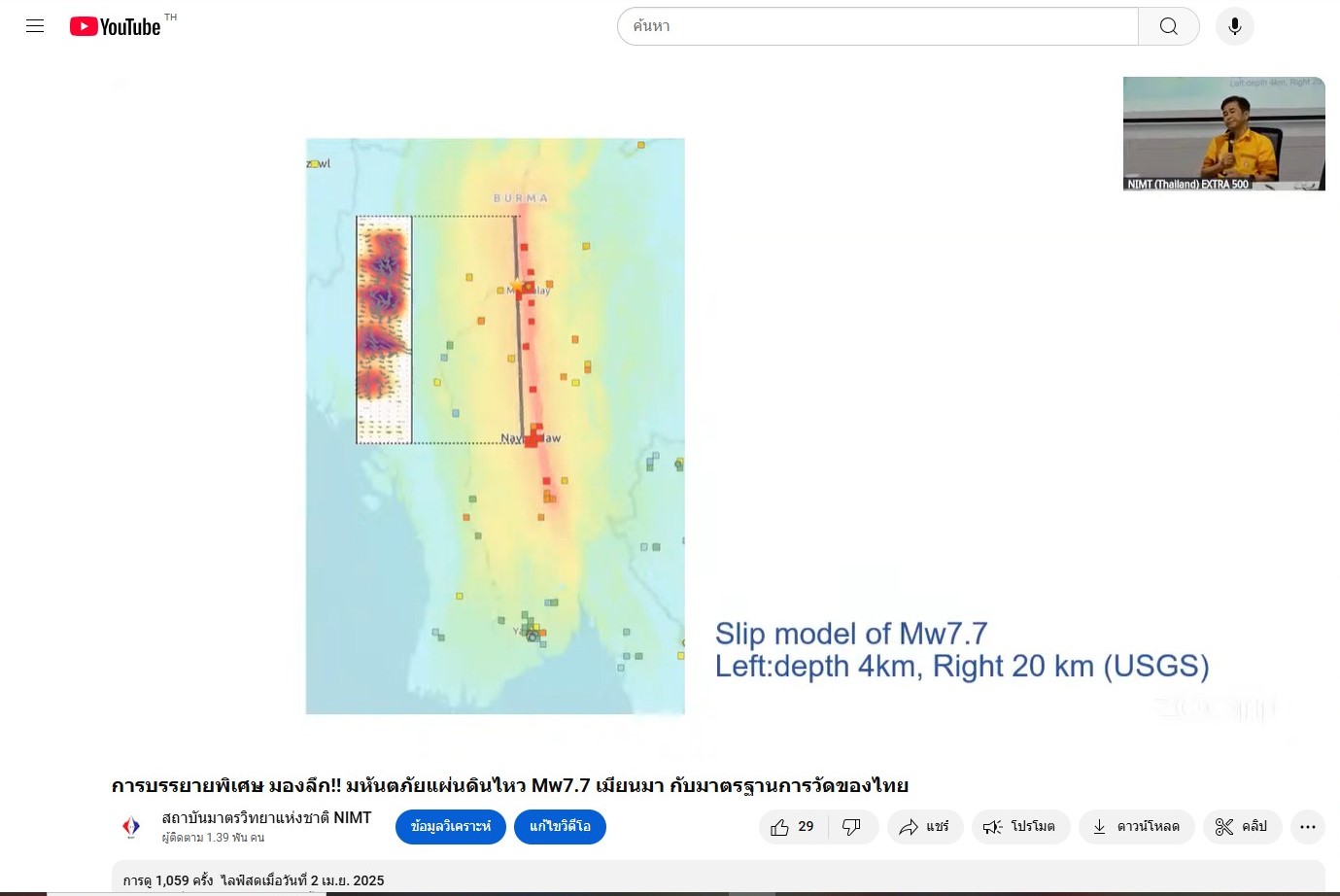Create a clip with the scissors button
This screenshot has height=896, width=1340.
coord(1241,827)
